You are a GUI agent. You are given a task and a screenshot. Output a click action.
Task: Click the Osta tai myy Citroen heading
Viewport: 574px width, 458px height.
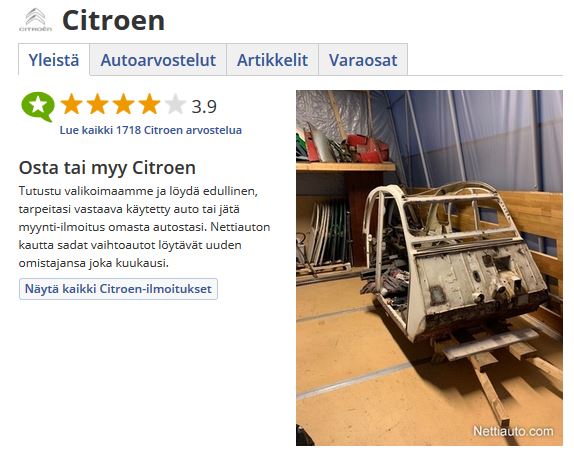[x=107, y=168]
